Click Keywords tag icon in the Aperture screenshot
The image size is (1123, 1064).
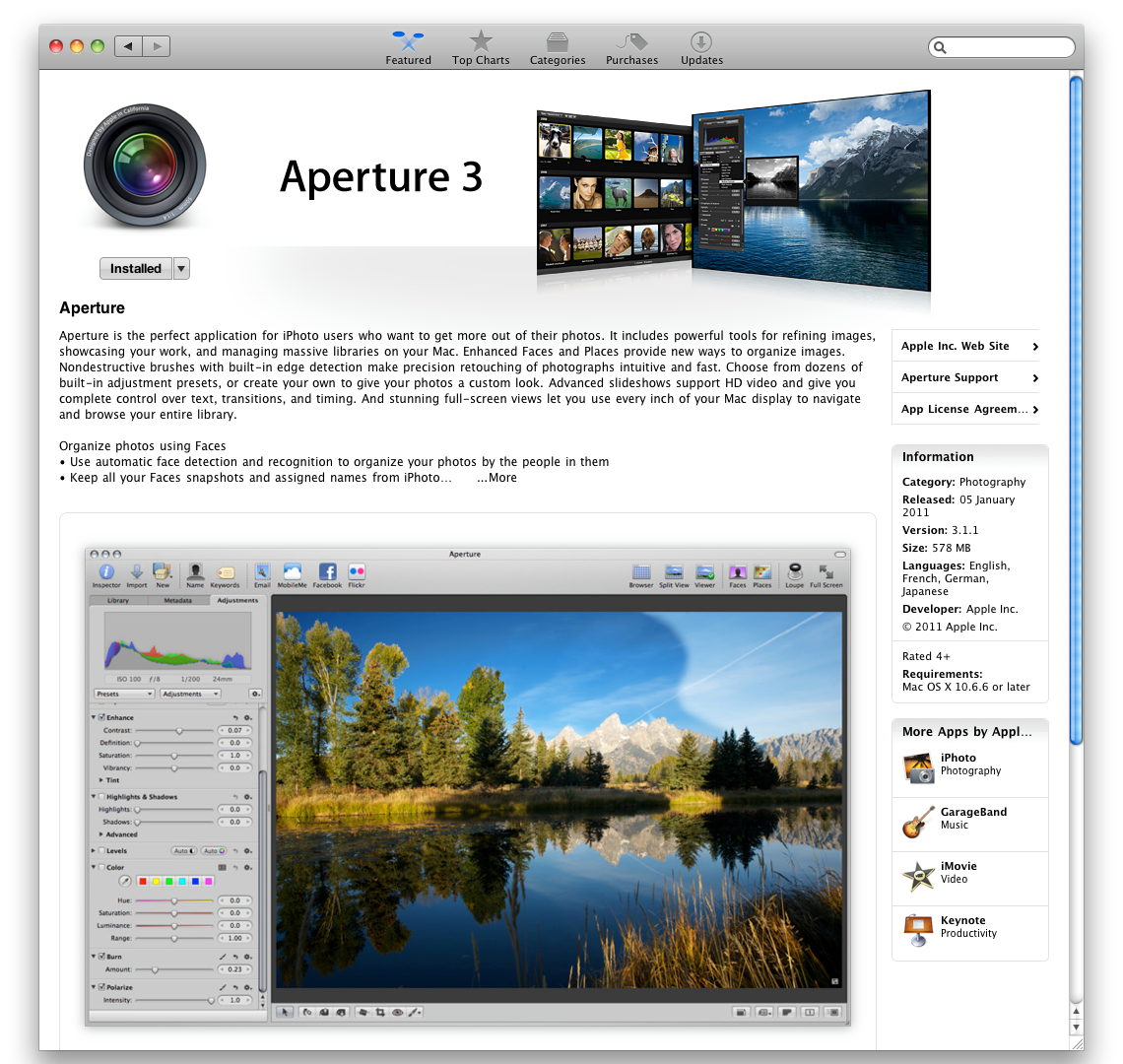point(225,575)
